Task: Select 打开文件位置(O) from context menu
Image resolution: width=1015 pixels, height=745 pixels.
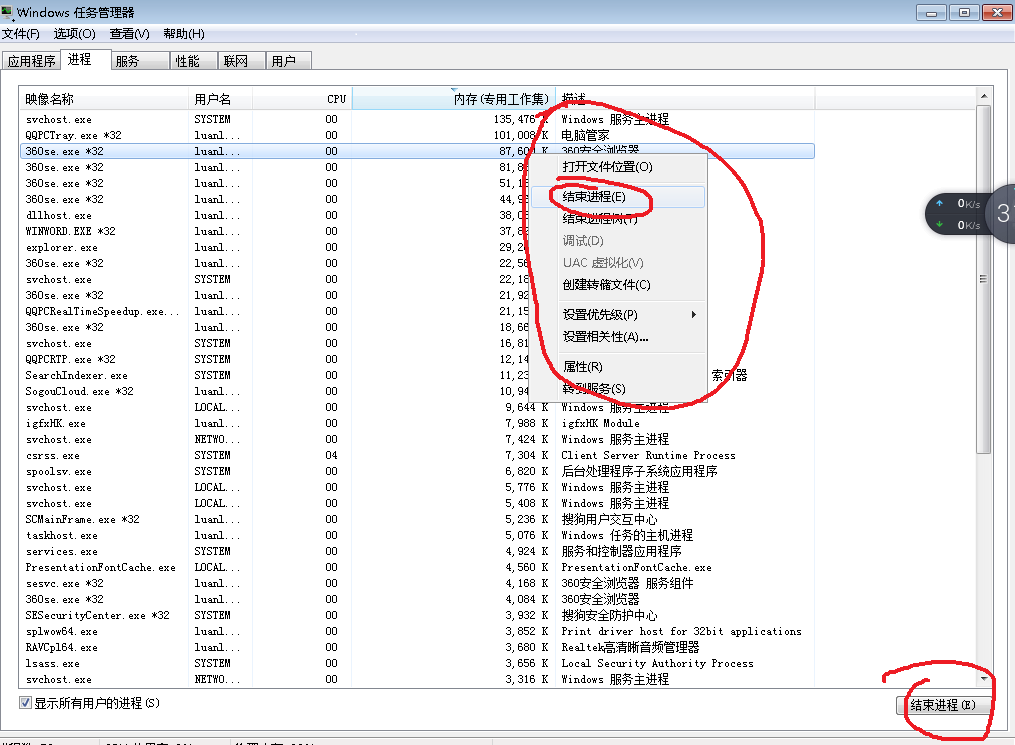Action: click(607, 167)
